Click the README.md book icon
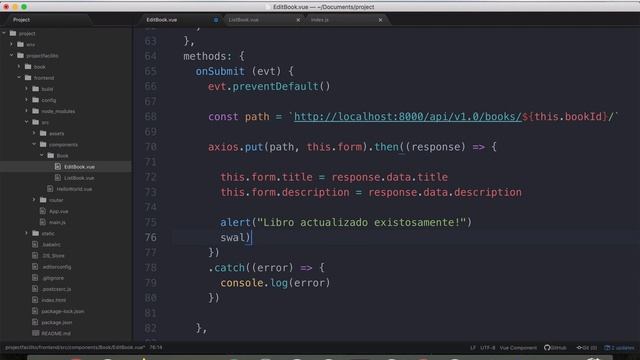 point(36,333)
